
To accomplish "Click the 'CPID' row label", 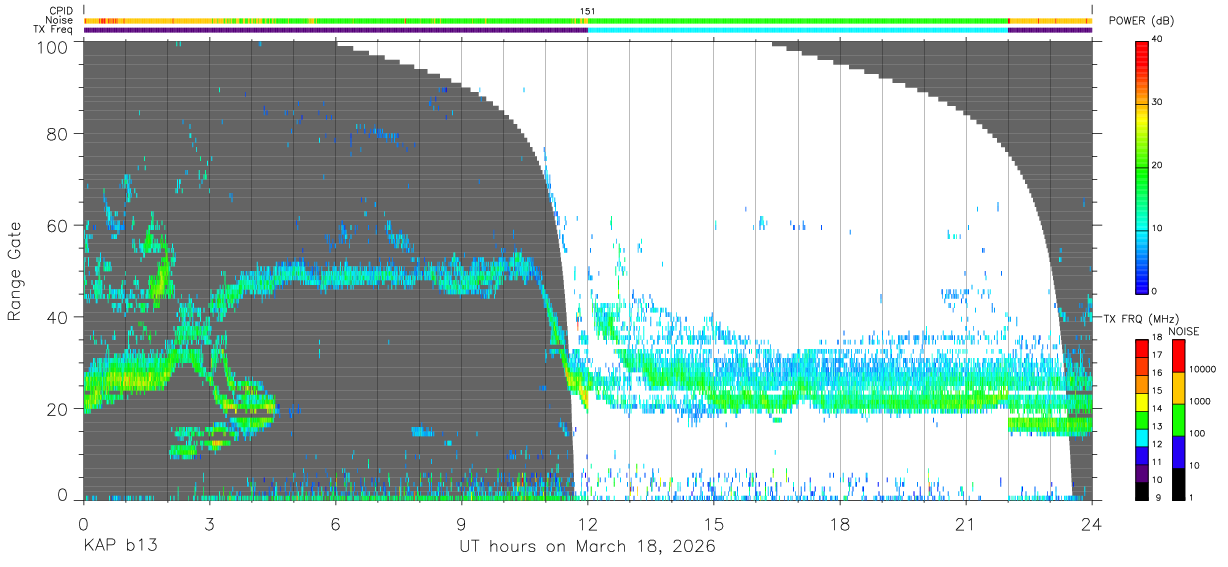I will pos(61,11).
